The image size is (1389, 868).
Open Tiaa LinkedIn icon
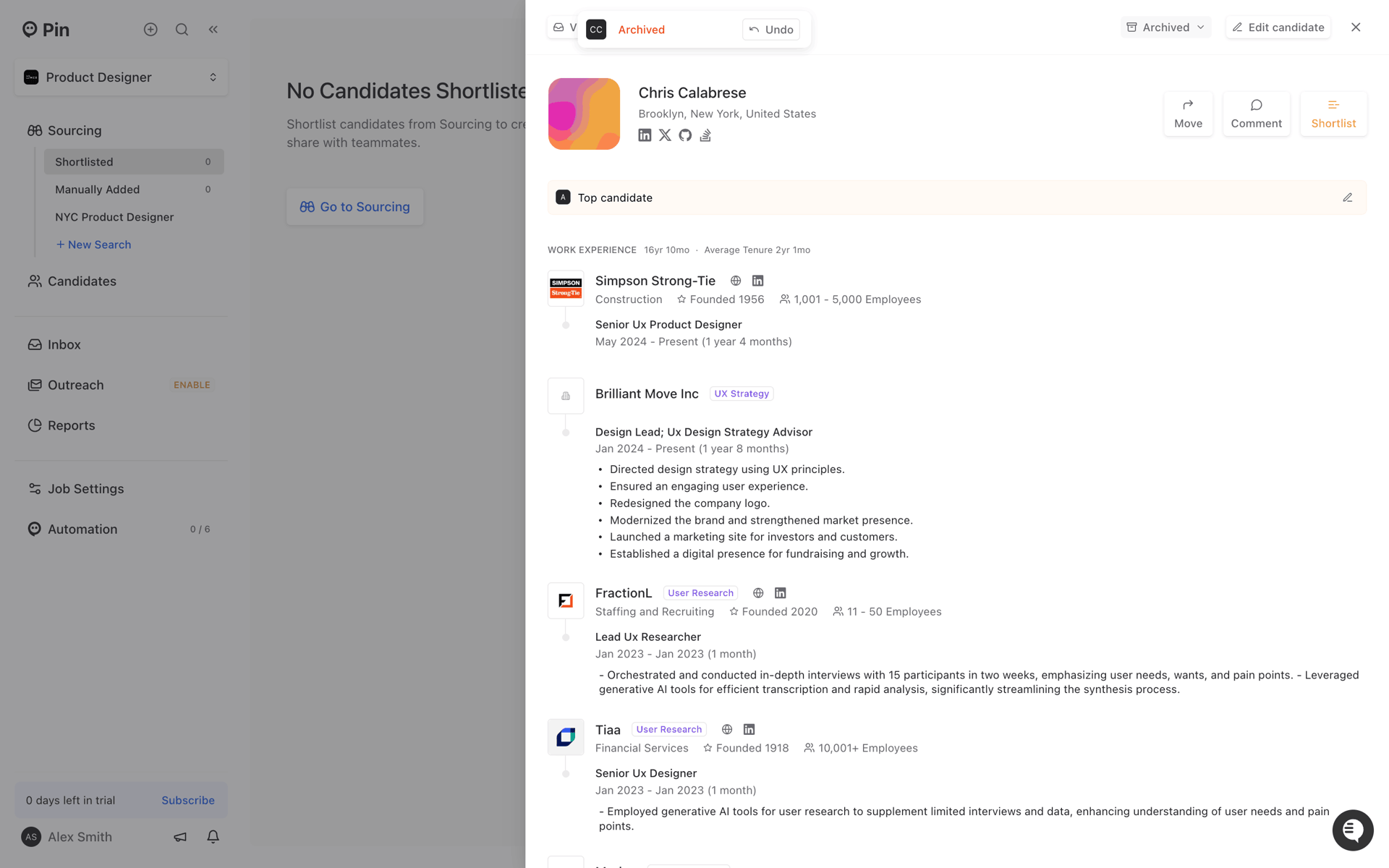pyautogui.click(x=749, y=730)
